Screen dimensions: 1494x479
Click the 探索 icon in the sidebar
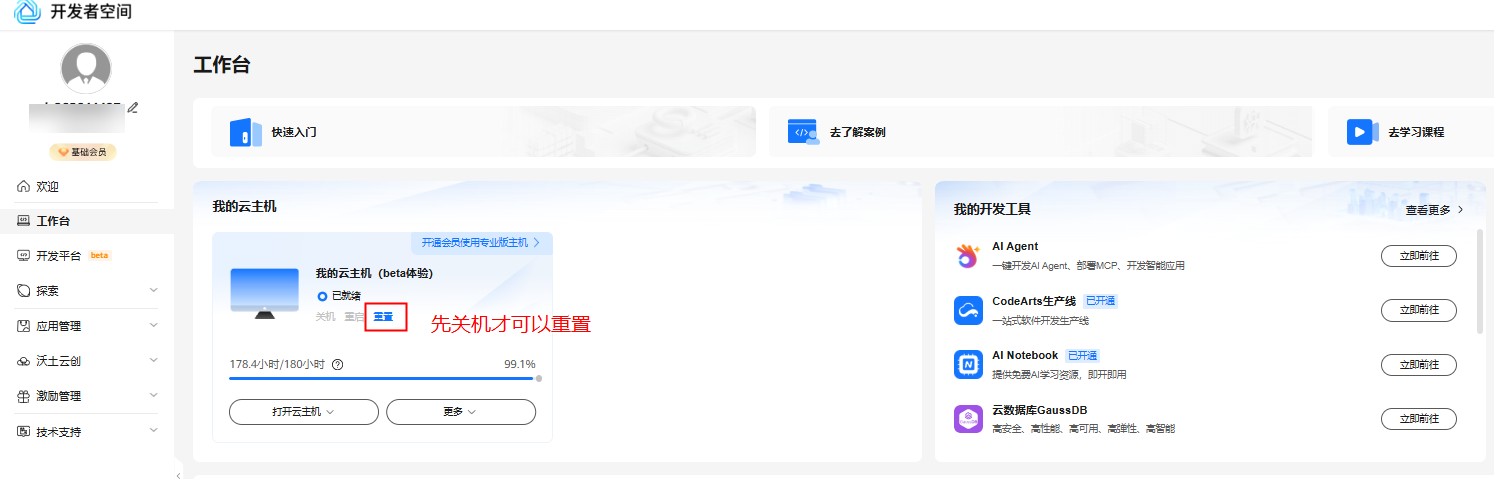(24, 291)
